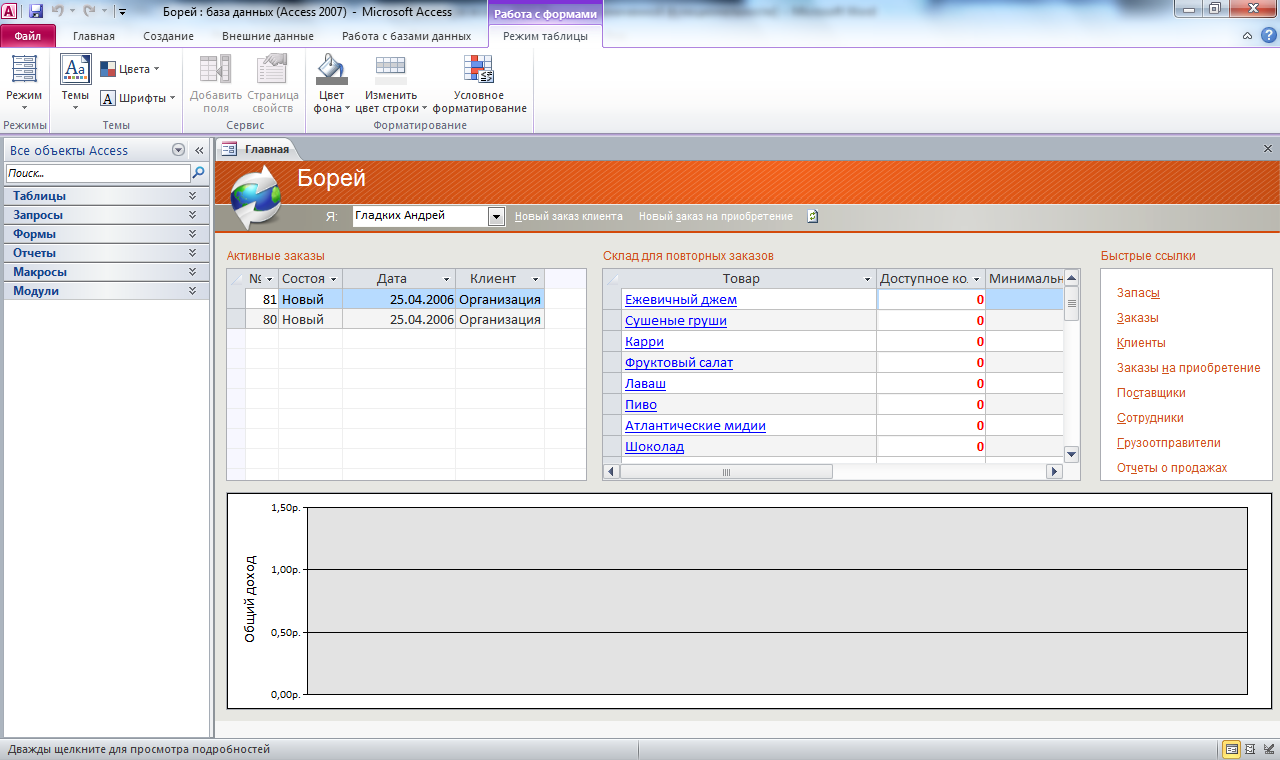The height and width of the screenshot is (760, 1280).
Task: Switch to Form view icon in status bar
Action: [x=1232, y=749]
